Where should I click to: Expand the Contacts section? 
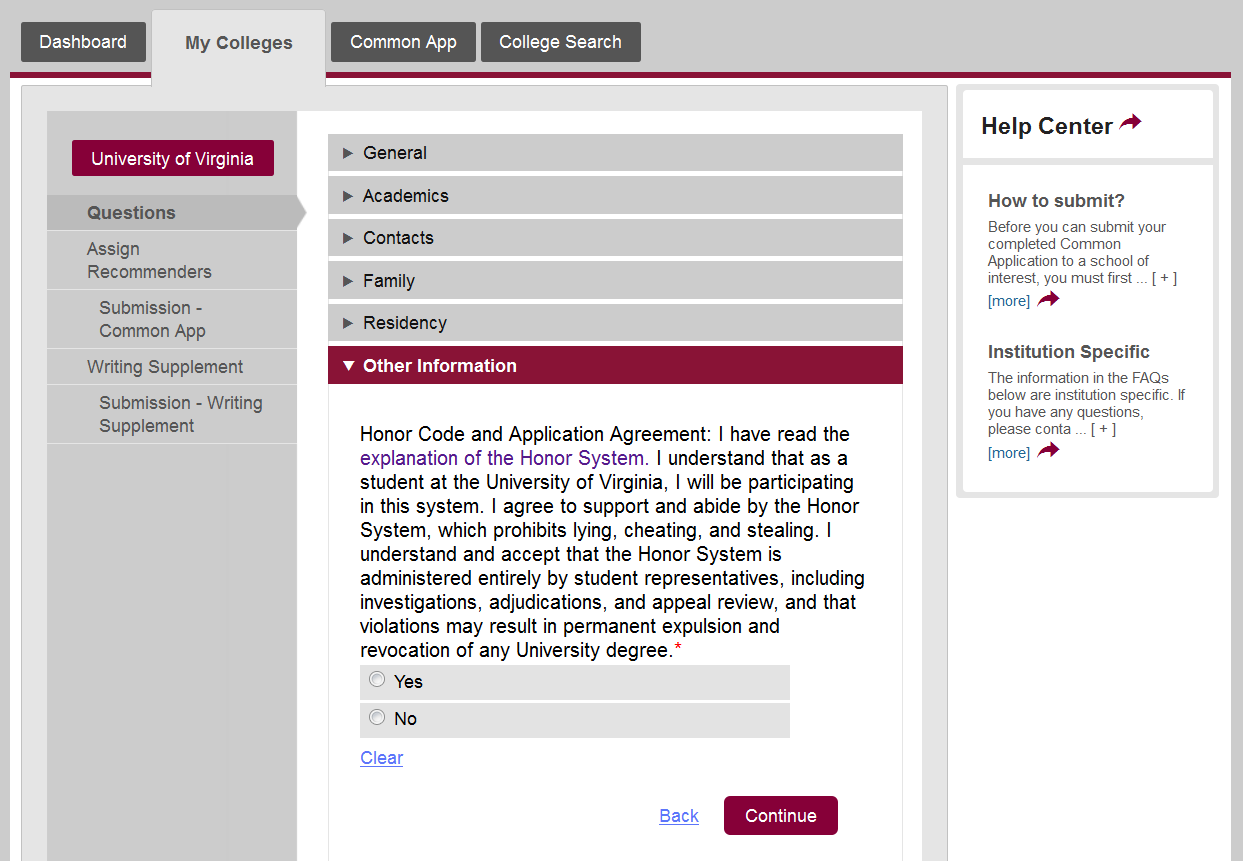pos(615,238)
